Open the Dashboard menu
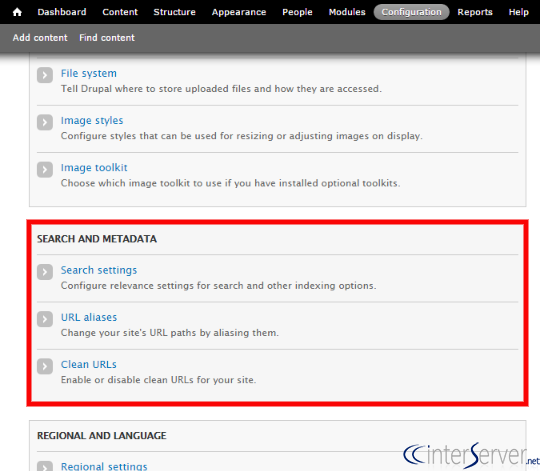The width and height of the screenshot is (540, 471). [x=62, y=12]
